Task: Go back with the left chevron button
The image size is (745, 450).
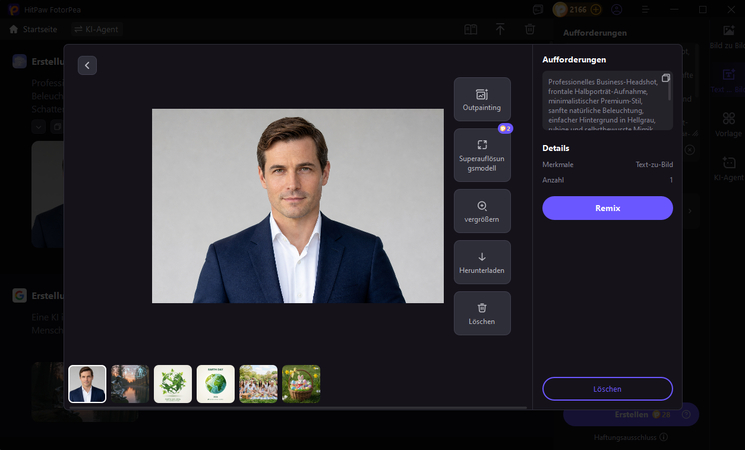Action: click(87, 66)
